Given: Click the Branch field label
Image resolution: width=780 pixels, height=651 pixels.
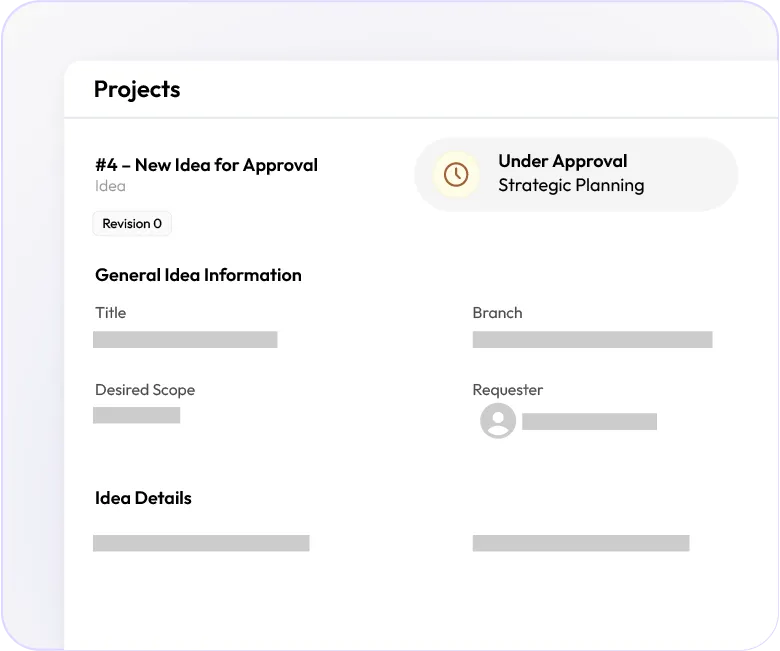Looking at the screenshot, I should coord(497,313).
